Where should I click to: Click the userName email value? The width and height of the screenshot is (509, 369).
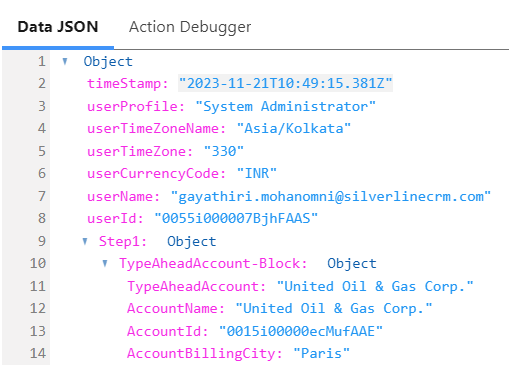click(331, 197)
